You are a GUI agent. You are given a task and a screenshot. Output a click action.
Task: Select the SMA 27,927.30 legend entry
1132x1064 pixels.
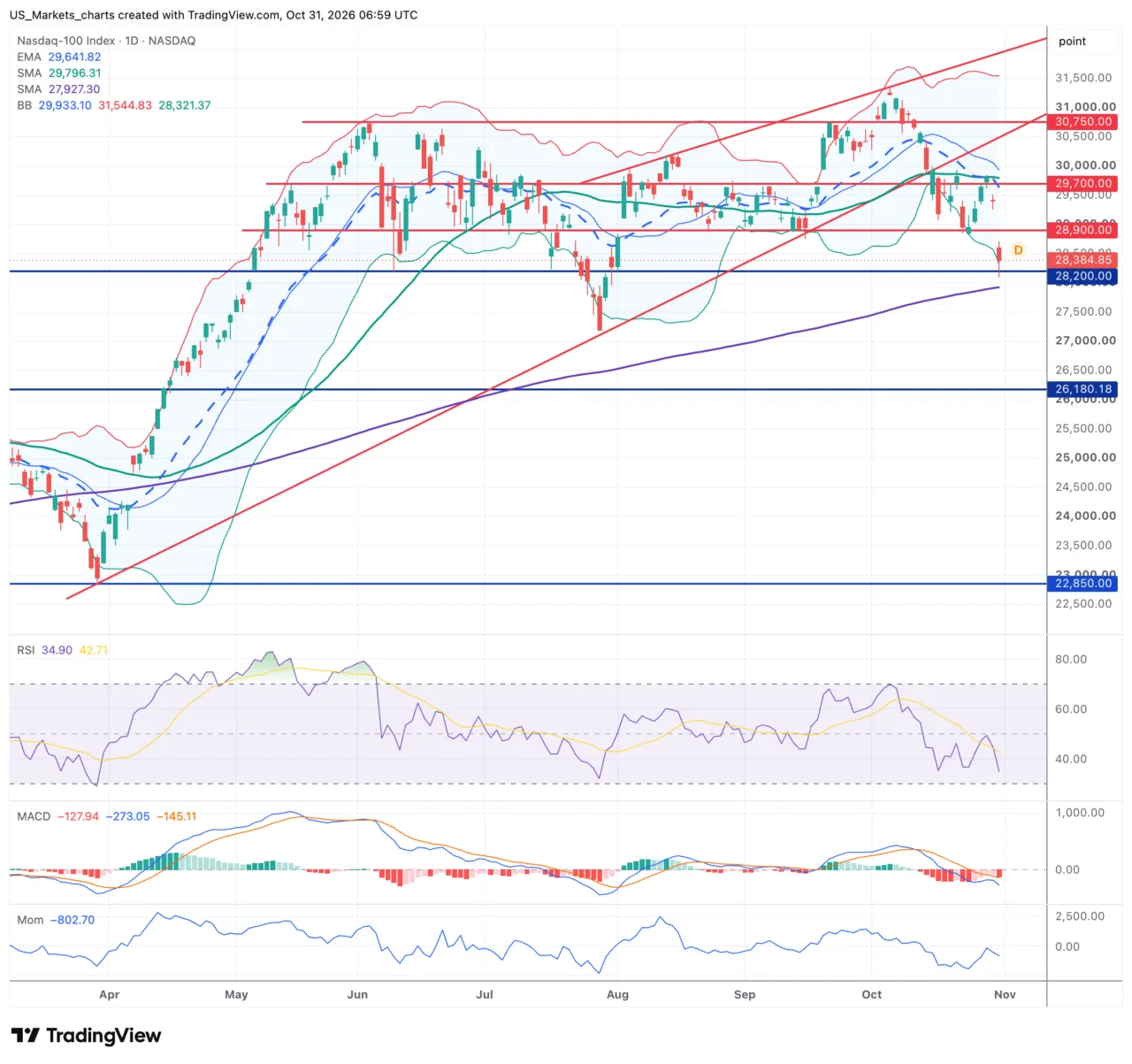[x=58, y=88]
